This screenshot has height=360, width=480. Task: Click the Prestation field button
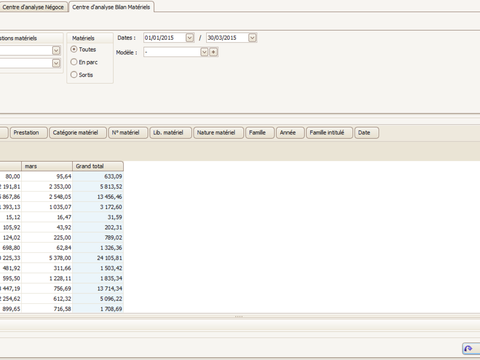(29, 133)
